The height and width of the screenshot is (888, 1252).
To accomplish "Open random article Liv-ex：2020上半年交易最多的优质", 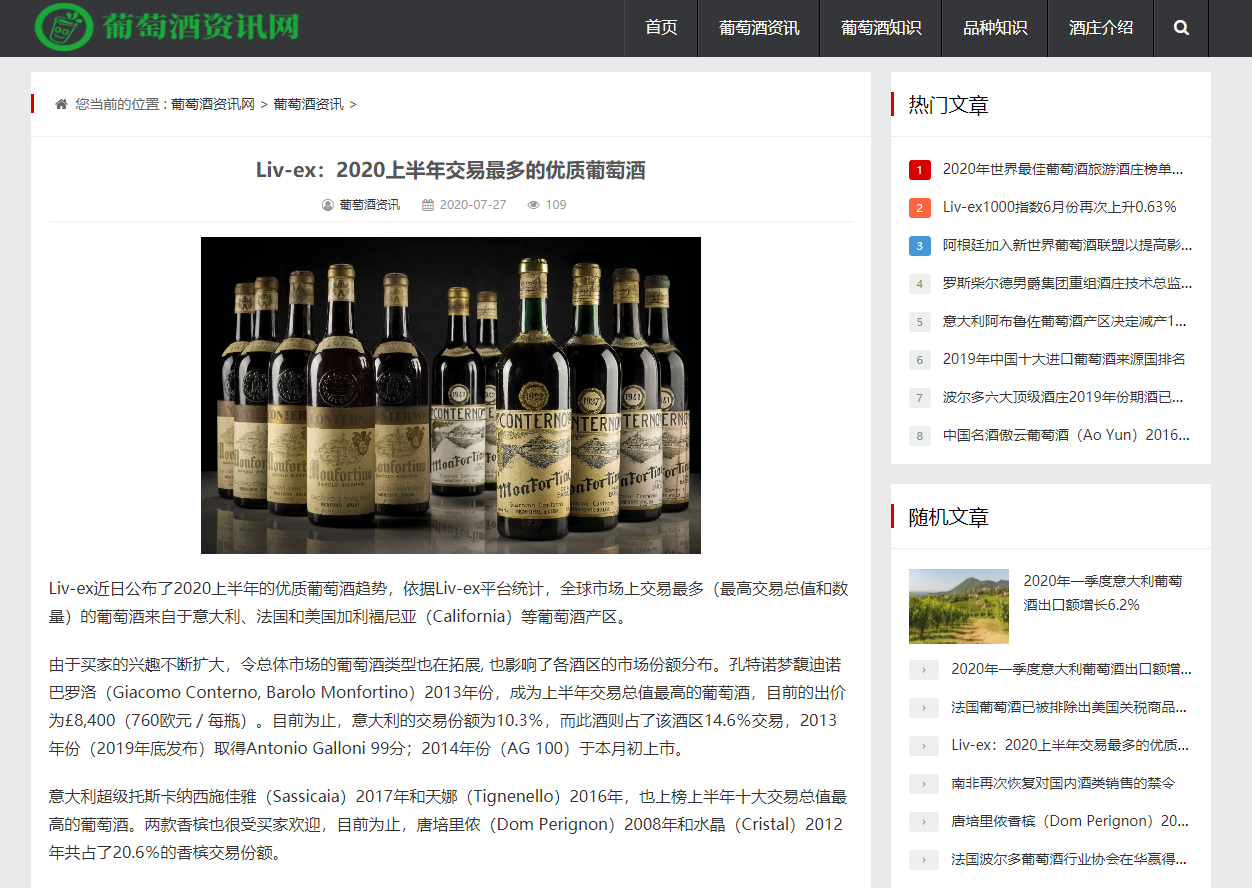I will pos(1071,746).
